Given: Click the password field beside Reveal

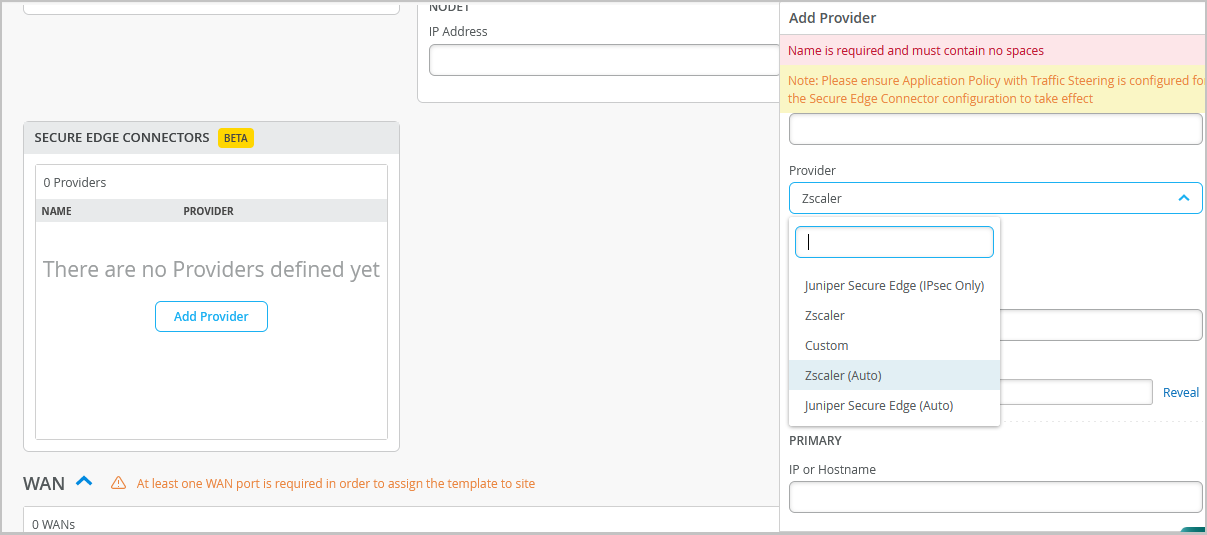Looking at the screenshot, I should tap(1076, 392).
